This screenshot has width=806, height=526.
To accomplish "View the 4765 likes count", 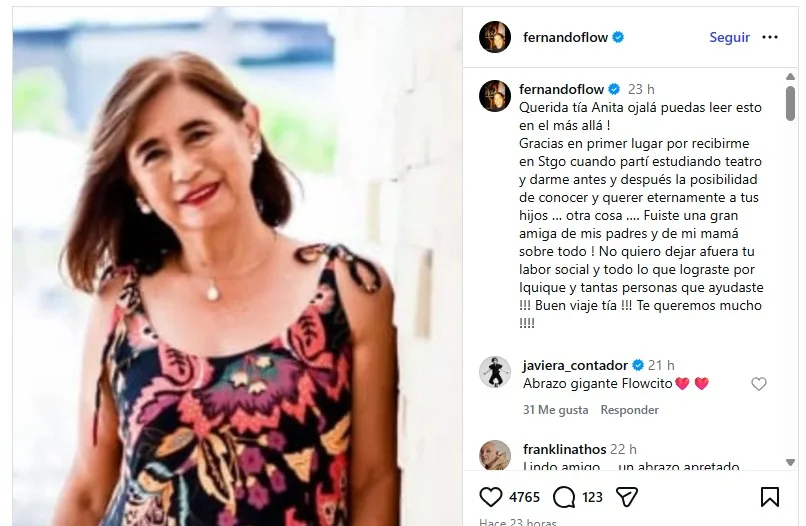I will pos(524,497).
